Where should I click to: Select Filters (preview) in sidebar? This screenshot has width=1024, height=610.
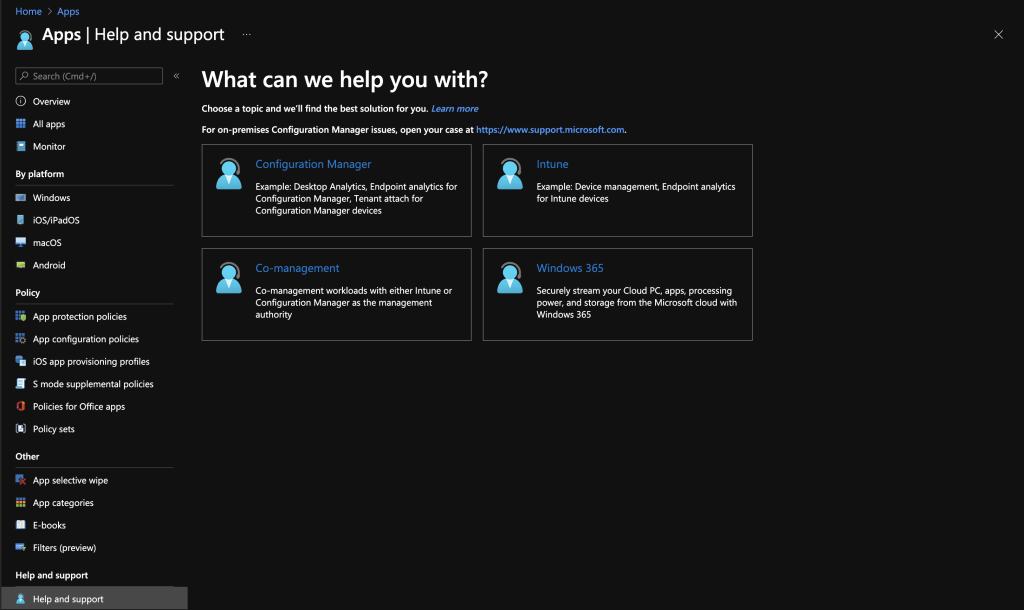[x=64, y=548]
